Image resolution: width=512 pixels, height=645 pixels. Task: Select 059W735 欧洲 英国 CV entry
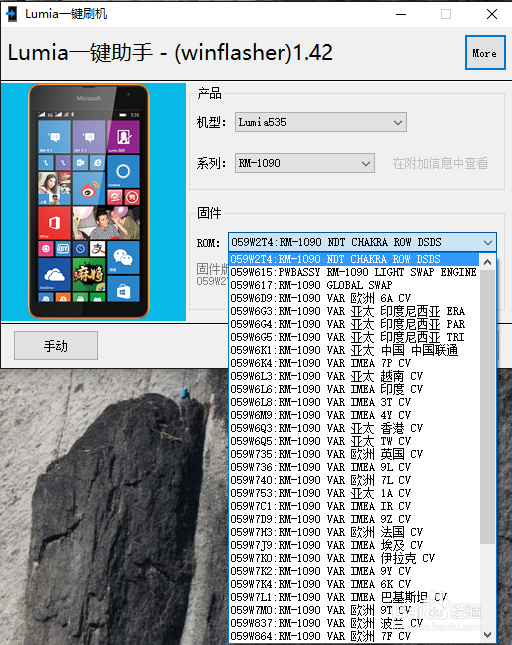(x=354, y=454)
